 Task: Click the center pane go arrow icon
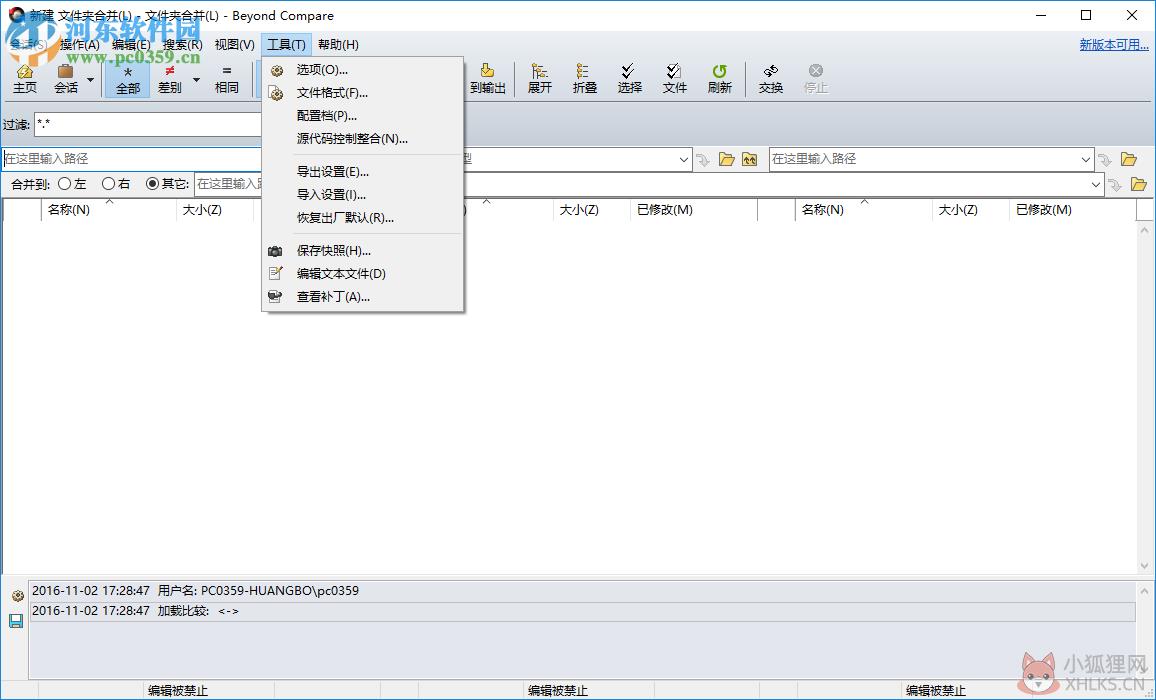click(x=703, y=159)
